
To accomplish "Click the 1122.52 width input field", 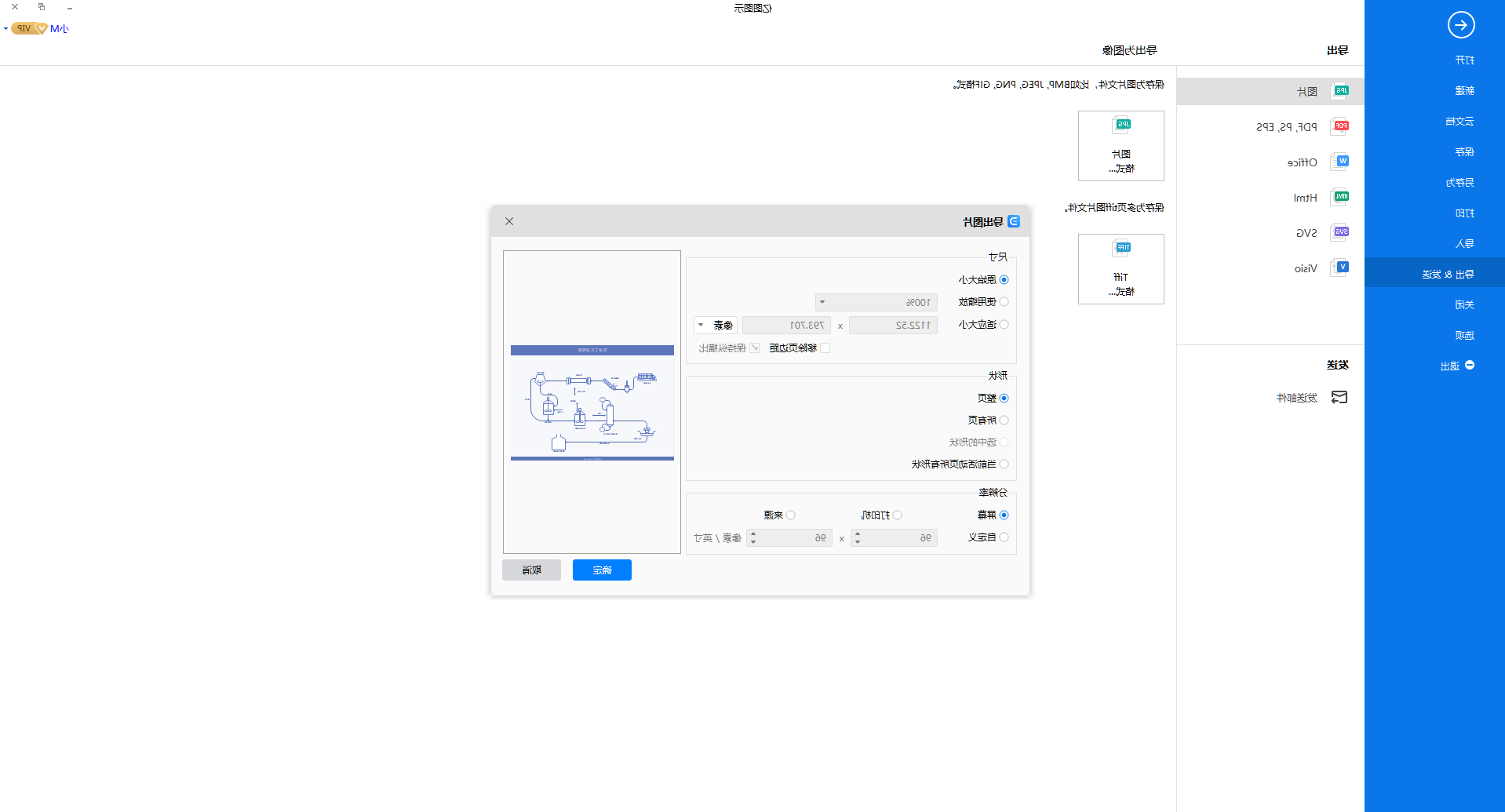I will coord(893,325).
